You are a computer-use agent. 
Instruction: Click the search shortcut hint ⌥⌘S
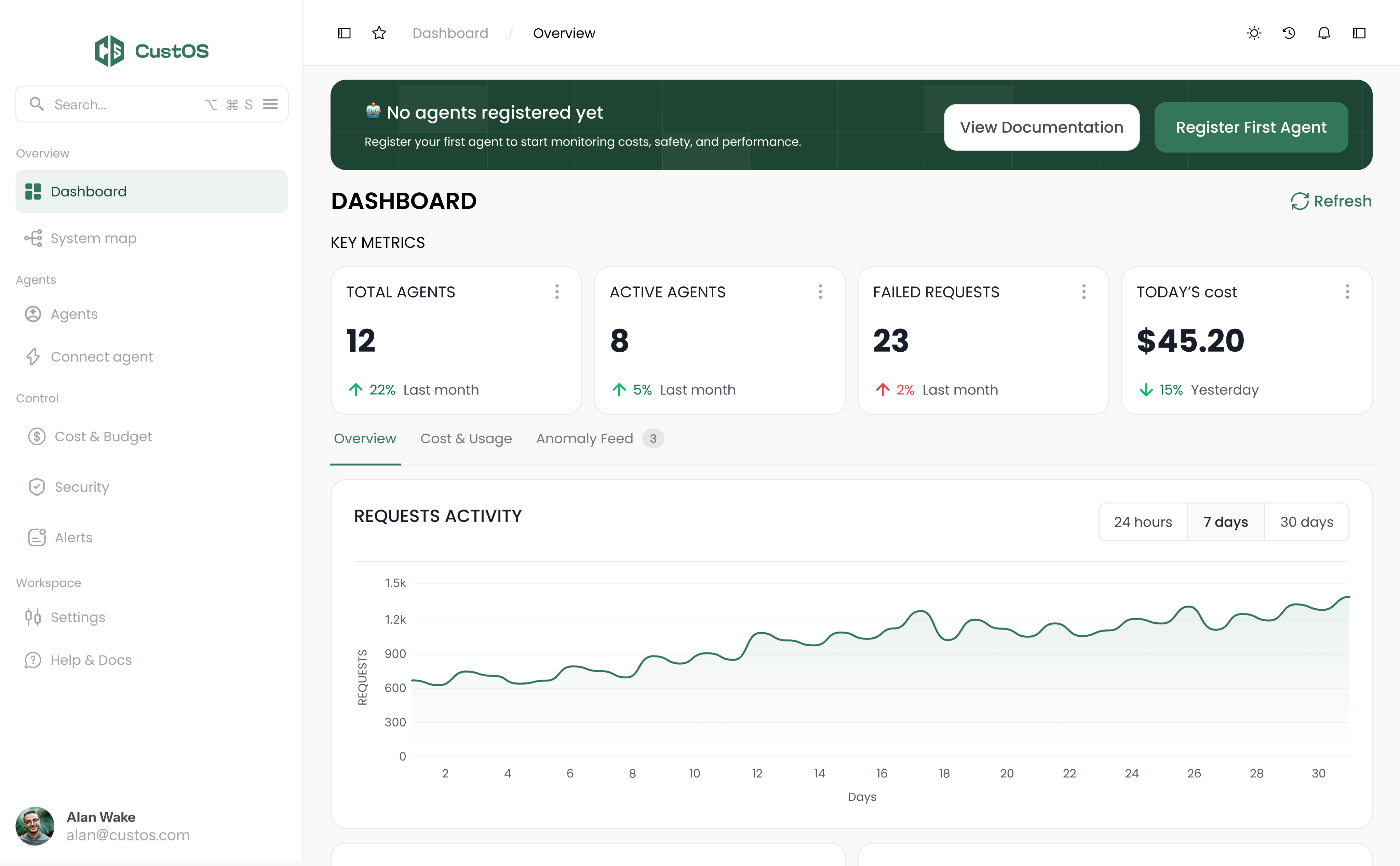(229, 104)
